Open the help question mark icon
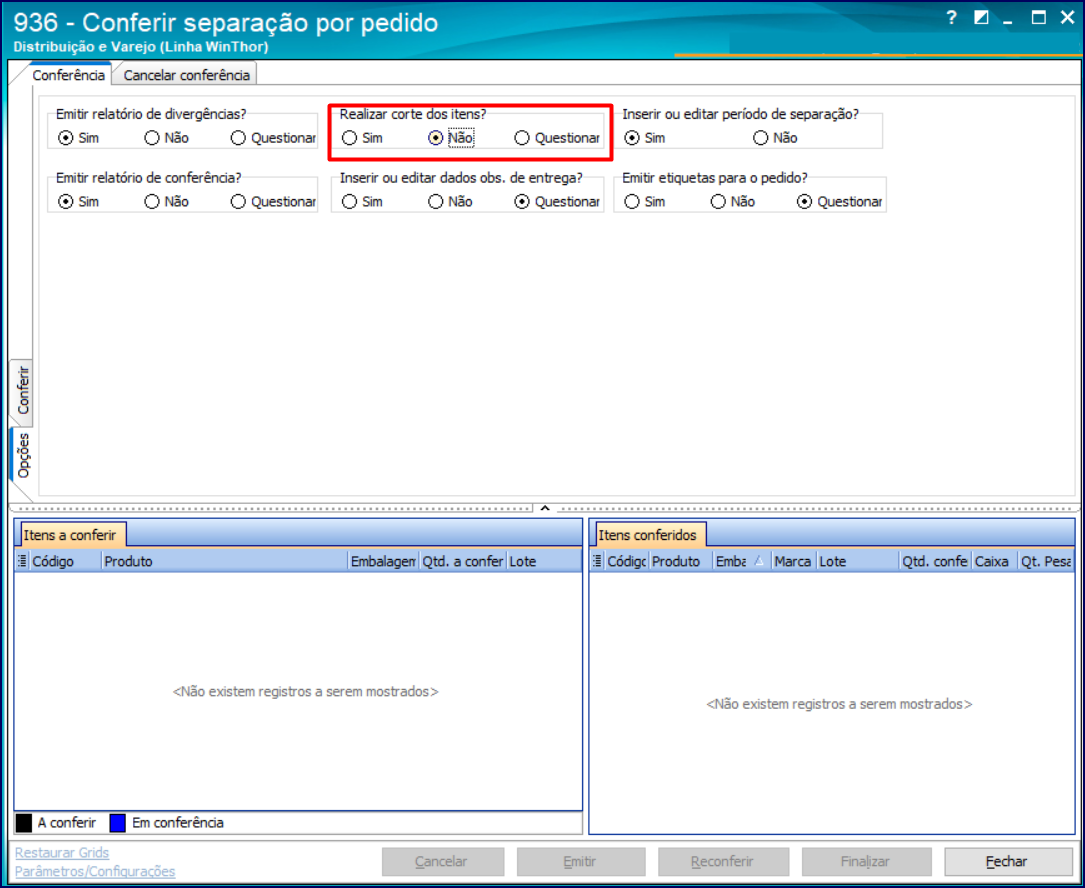Image resolution: width=1085 pixels, height=888 pixels. click(x=951, y=18)
